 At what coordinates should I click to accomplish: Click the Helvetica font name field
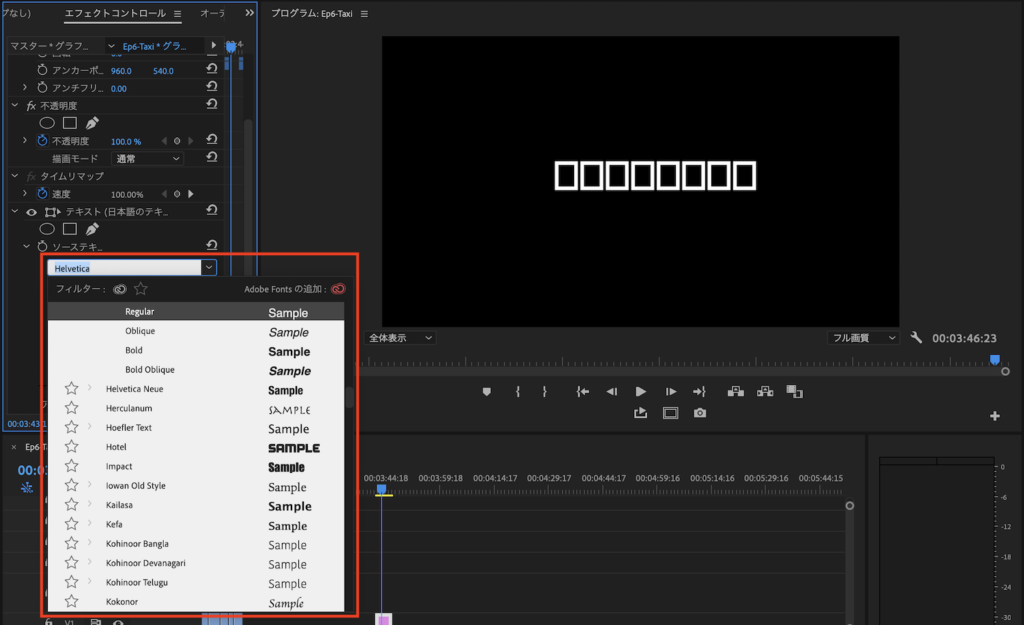point(124,268)
